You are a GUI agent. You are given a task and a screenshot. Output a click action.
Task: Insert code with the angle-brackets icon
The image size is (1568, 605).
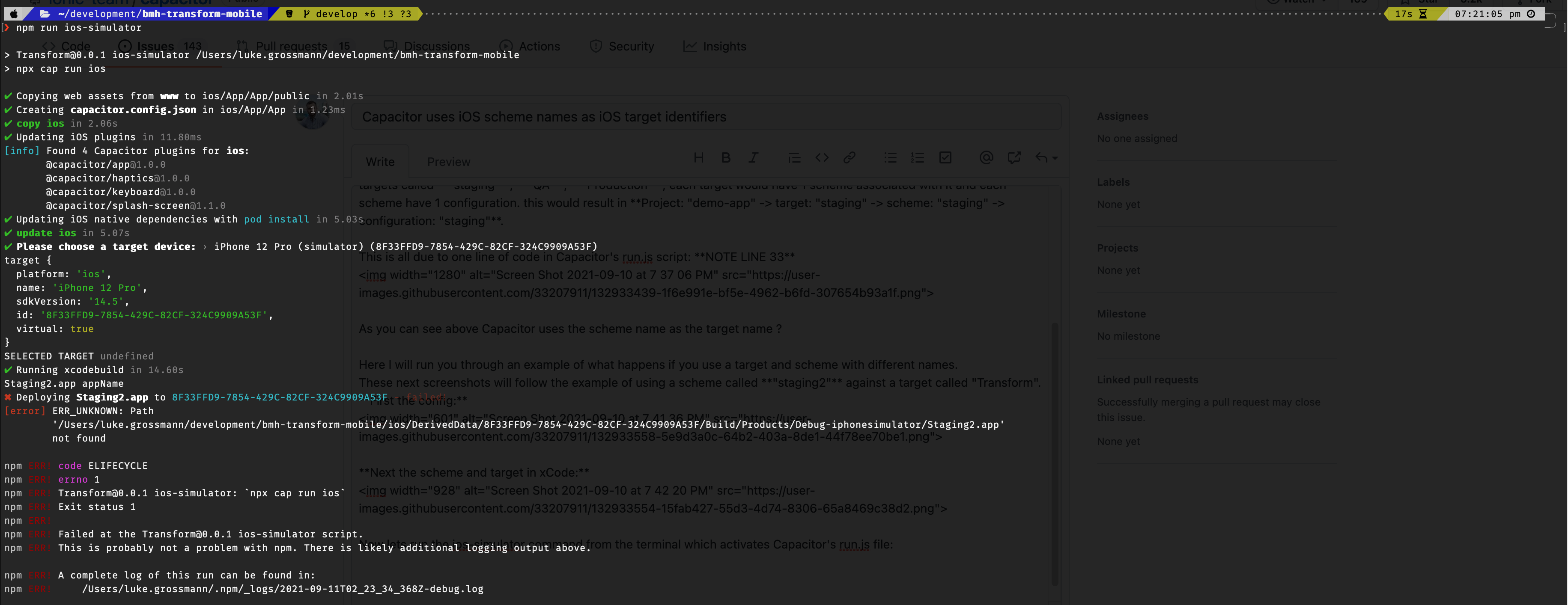point(822,158)
